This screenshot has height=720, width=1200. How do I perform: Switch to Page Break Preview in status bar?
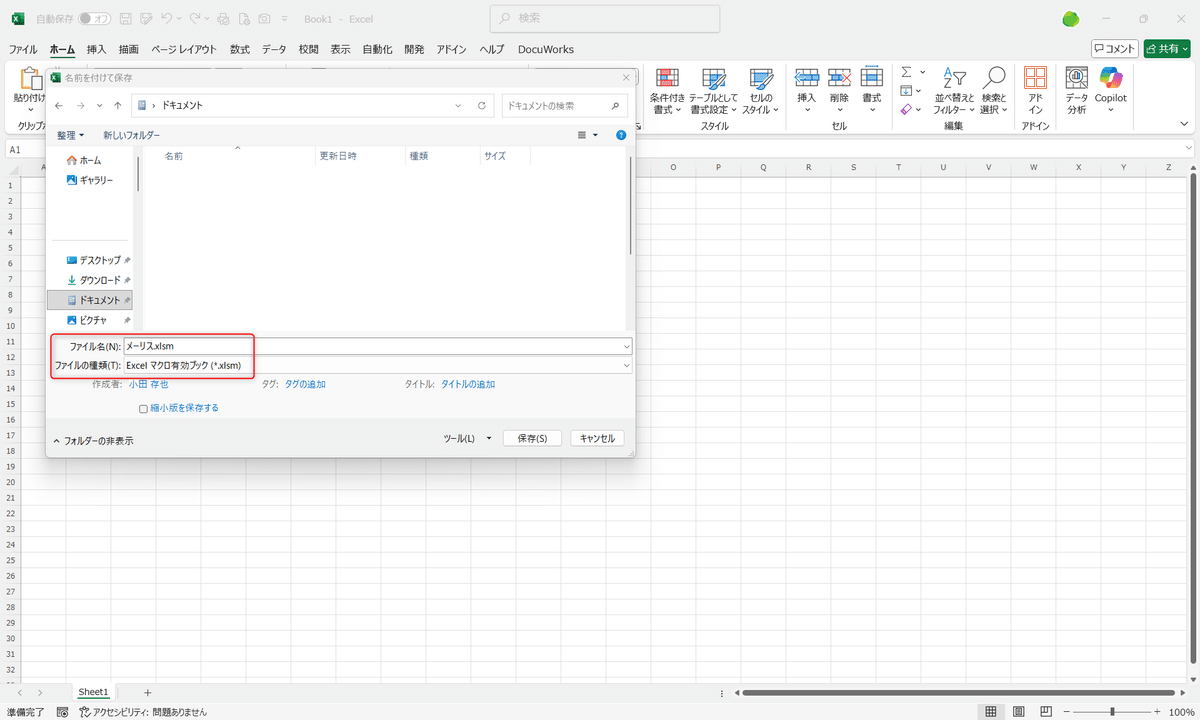coord(1046,711)
